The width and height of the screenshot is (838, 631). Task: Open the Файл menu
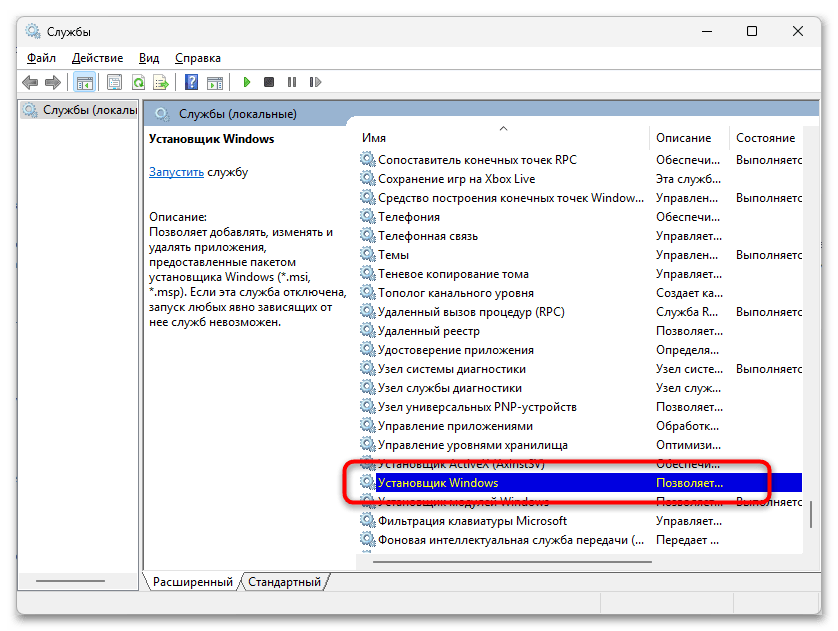point(41,58)
